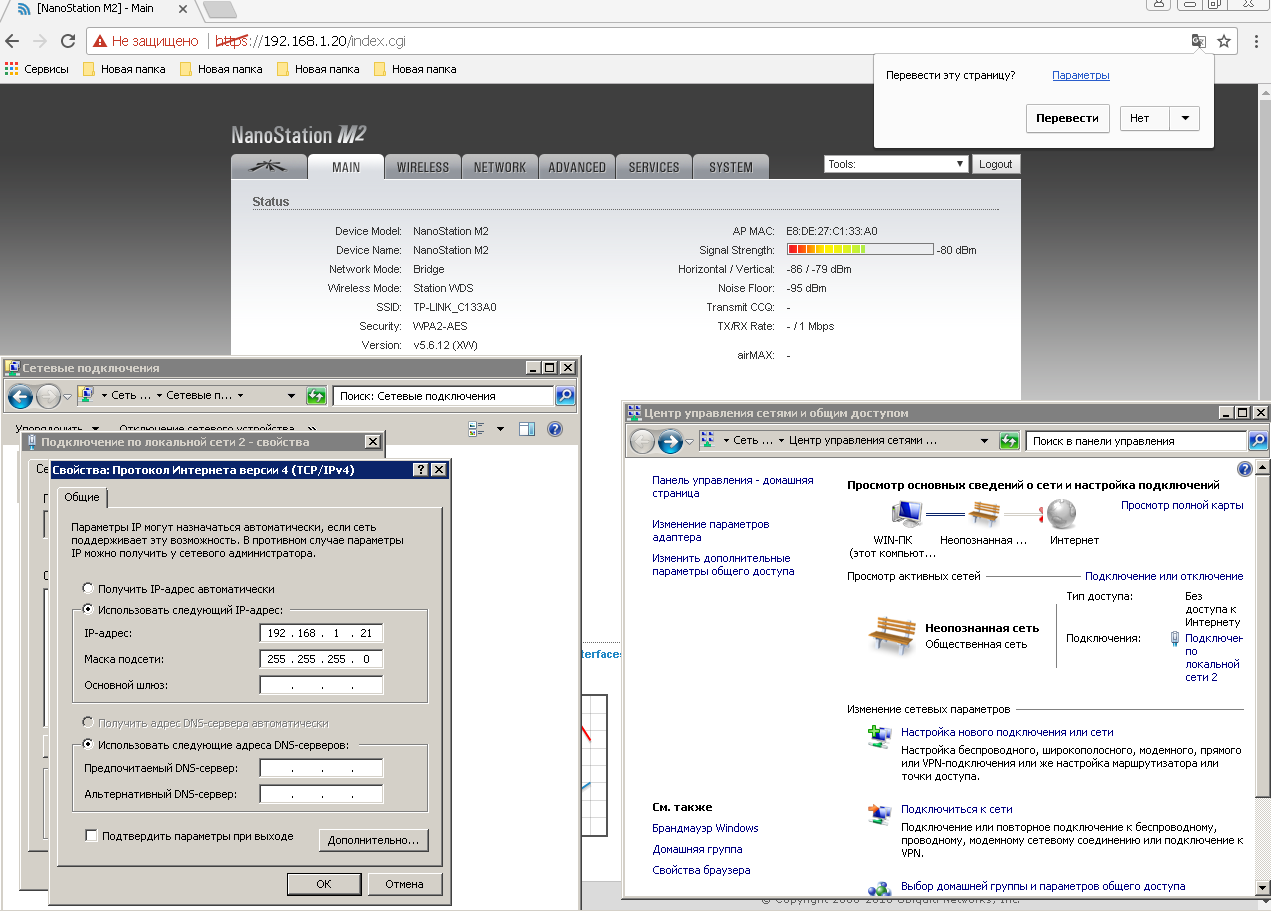Click the forward arrow in Центр управления сетями
Screen dimensions: 1271x912
670,441
